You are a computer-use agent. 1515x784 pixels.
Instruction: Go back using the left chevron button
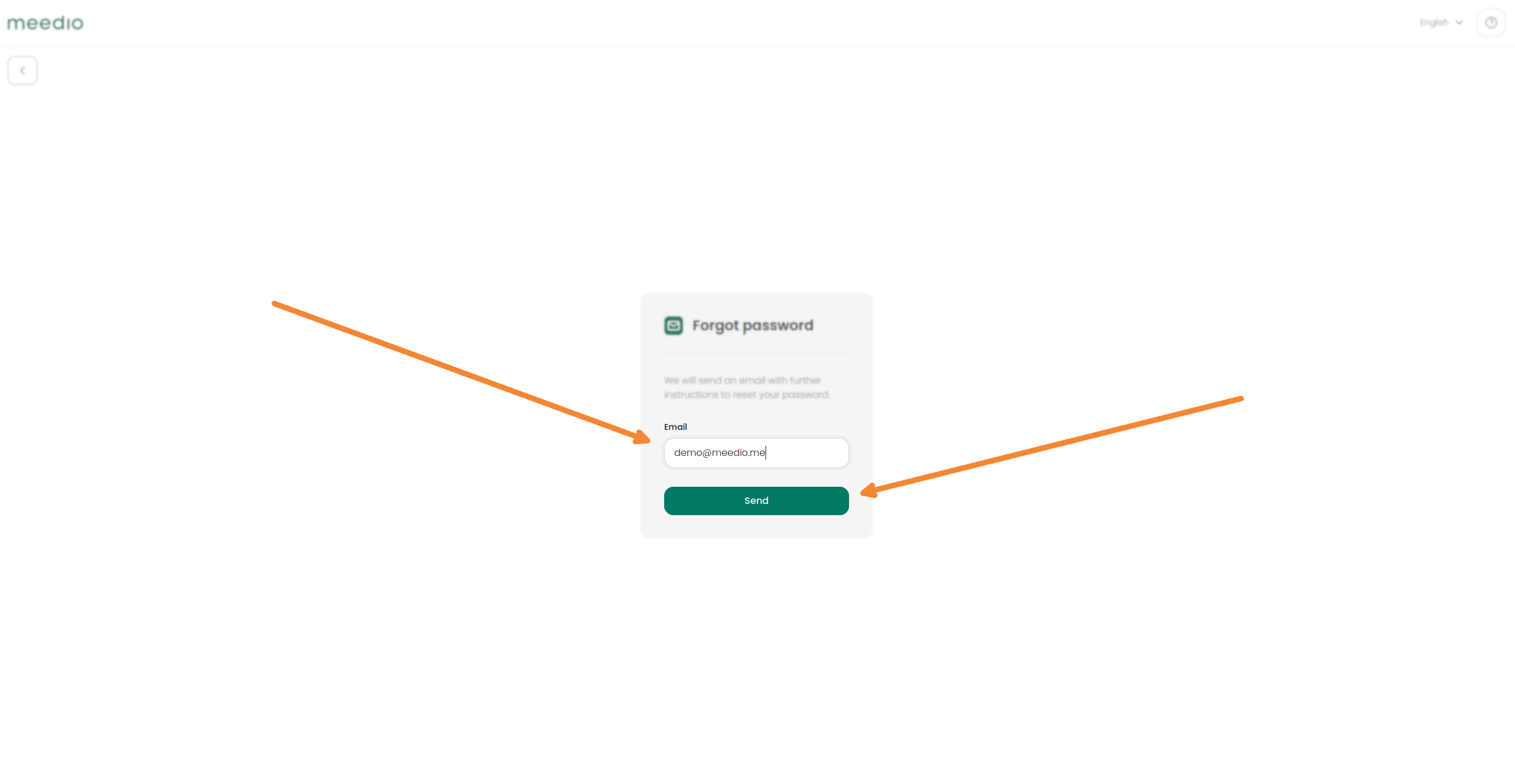[x=23, y=70]
